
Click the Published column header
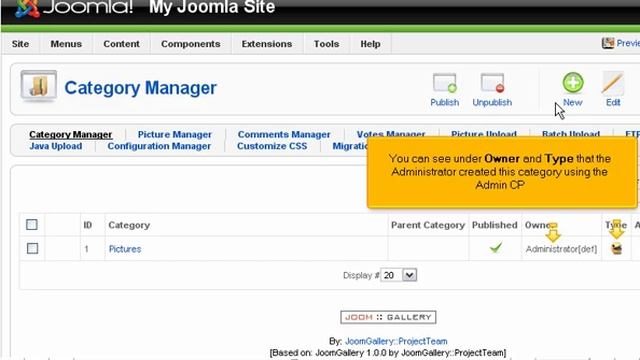pos(495,225)
